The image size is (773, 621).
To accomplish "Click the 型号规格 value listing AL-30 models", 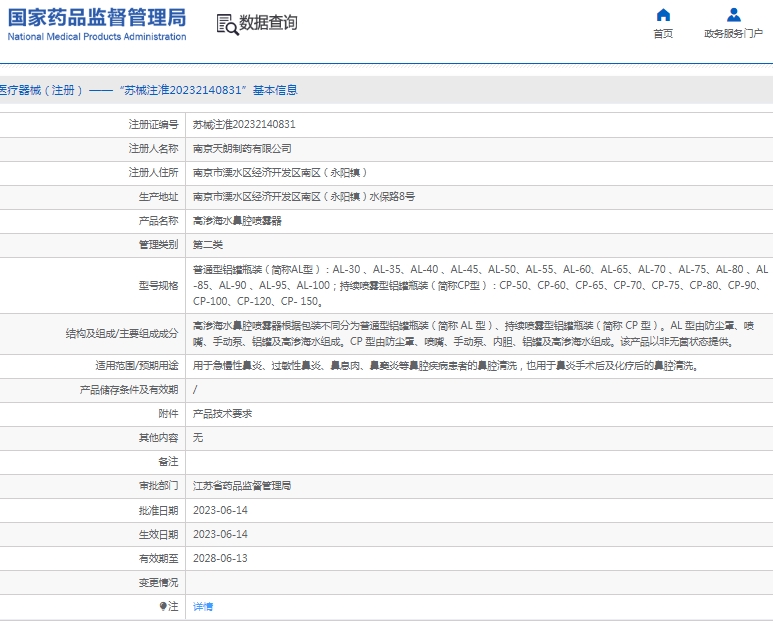I will coord(480,285).
